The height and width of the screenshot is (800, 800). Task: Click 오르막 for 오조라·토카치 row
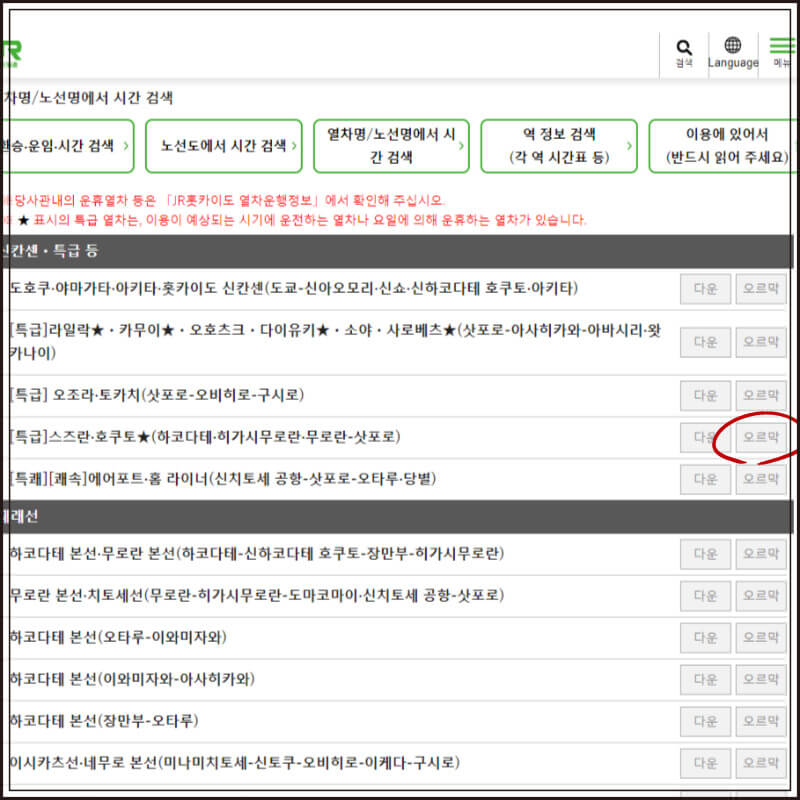click(x=761, y=395)
